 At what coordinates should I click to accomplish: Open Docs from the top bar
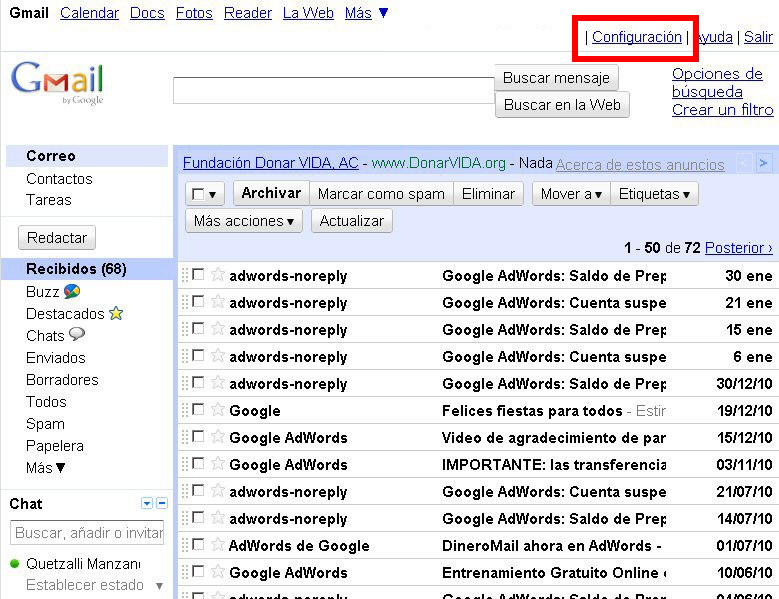[x=147, y=13]
